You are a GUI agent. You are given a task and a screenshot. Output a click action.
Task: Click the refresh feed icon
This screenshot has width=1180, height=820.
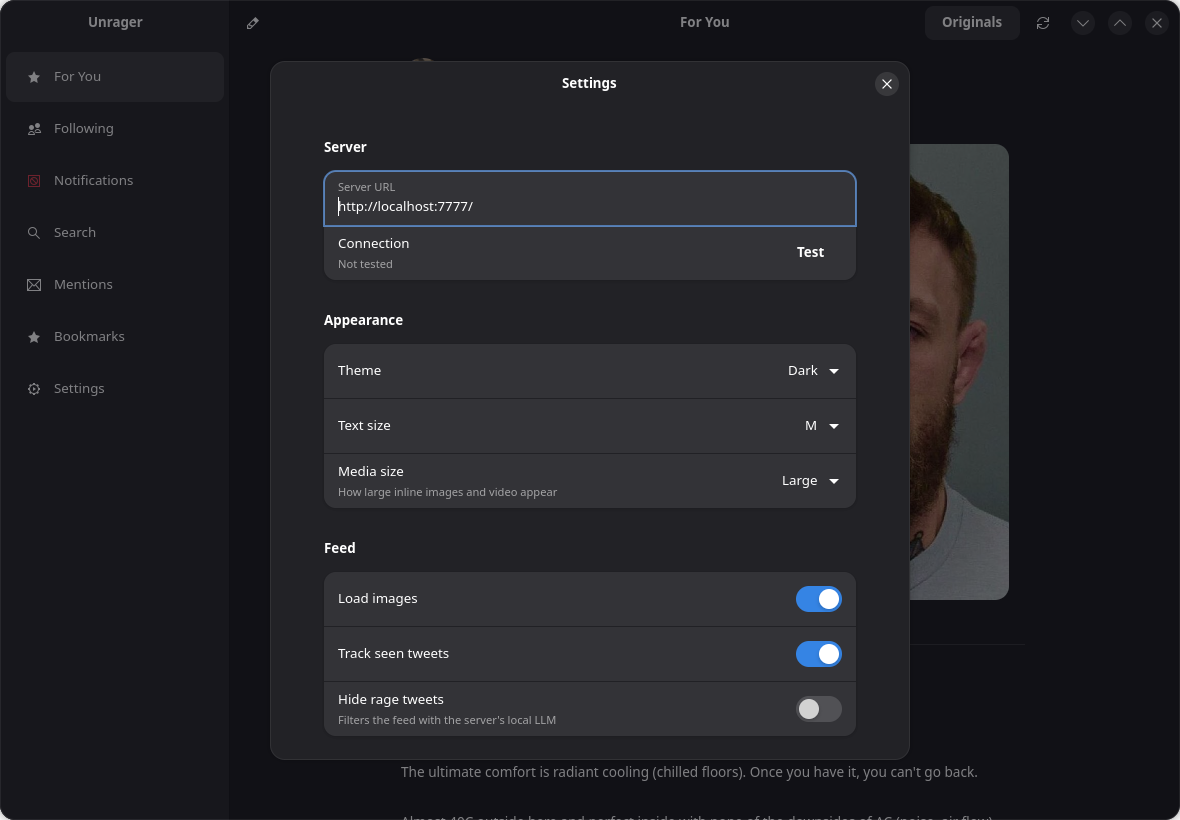1042,23
